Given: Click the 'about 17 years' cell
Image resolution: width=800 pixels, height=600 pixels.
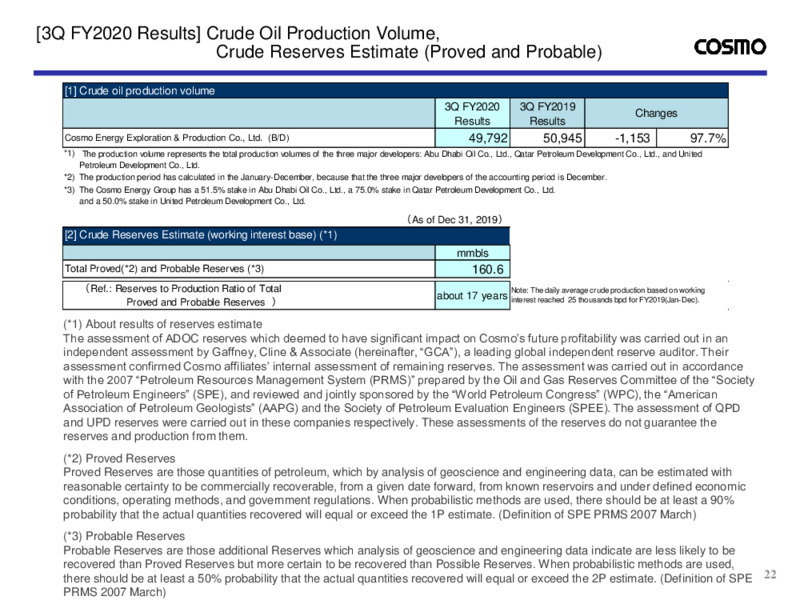Looking at the screenshot, I should [x=472, y=295].
